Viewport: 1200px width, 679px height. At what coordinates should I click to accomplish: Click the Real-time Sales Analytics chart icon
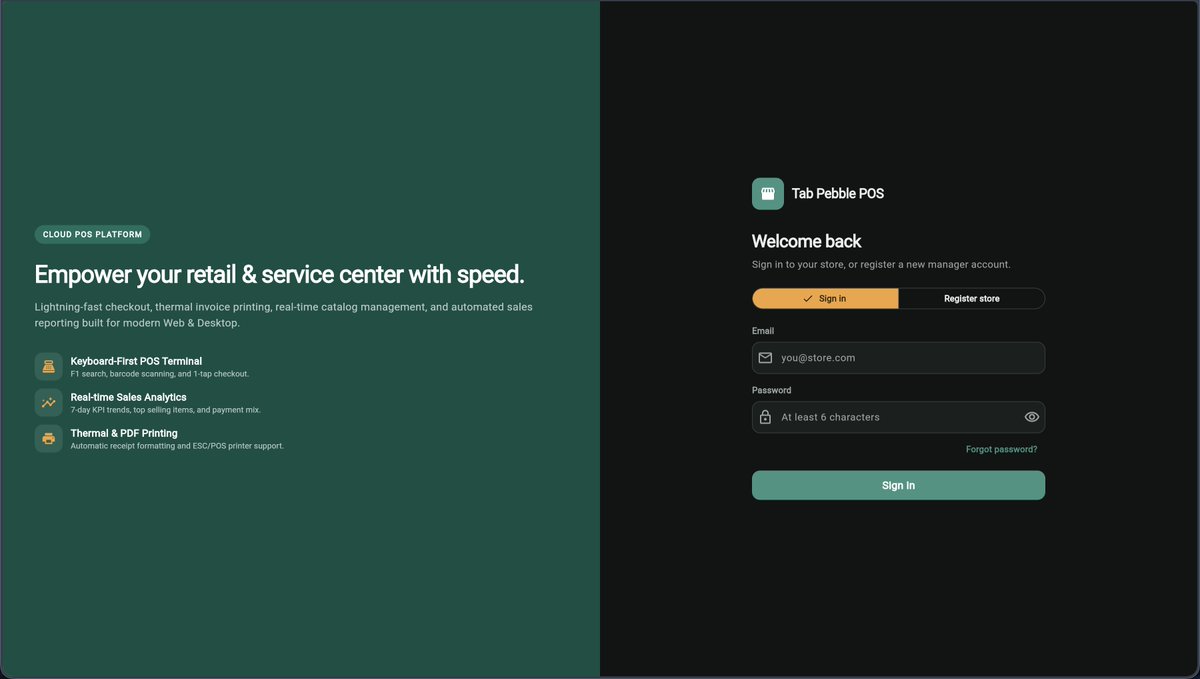tap(48, 402)
